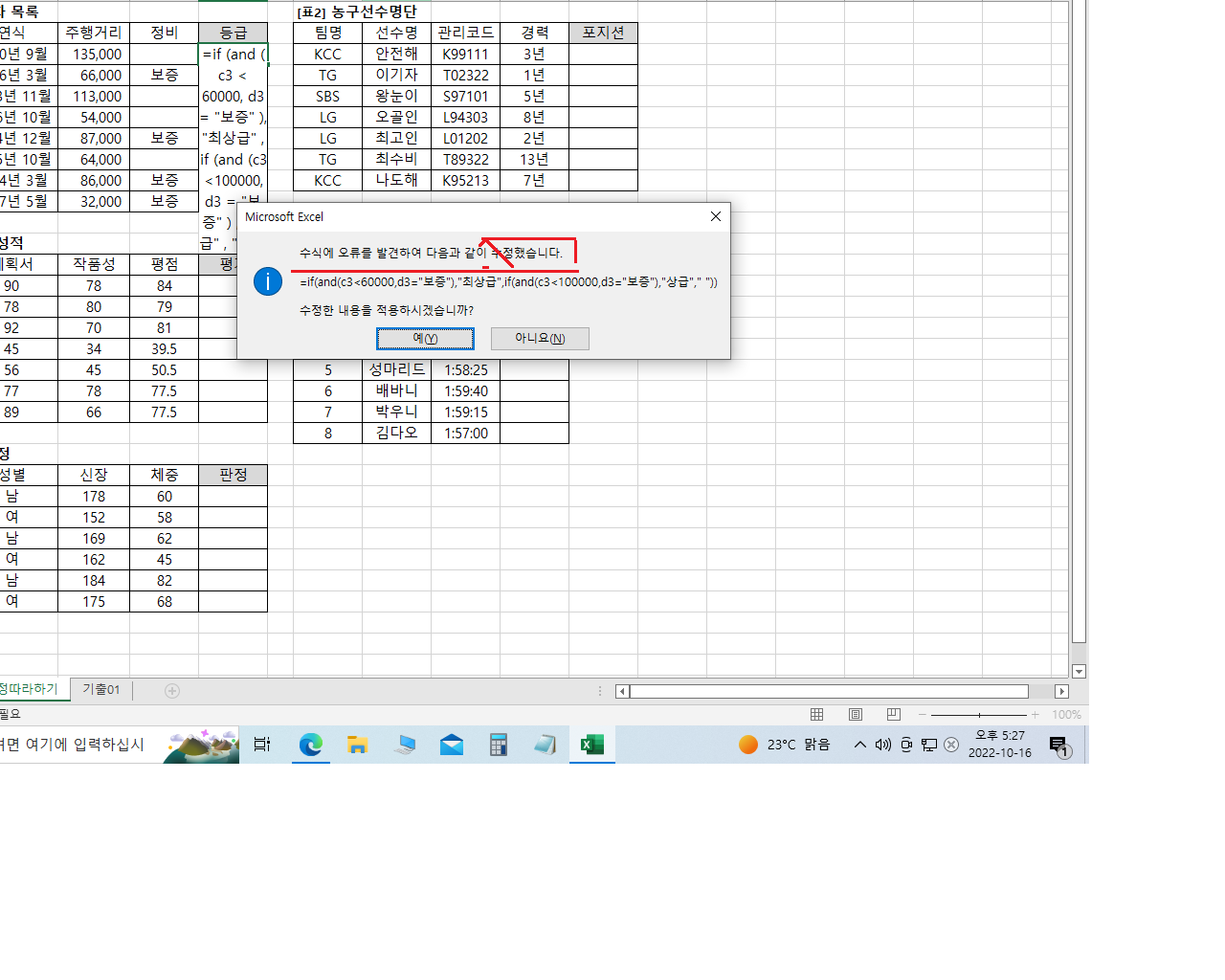Open Mail app from the taskbar
This screenshot has width=1225, height=980.
(452, 745)
